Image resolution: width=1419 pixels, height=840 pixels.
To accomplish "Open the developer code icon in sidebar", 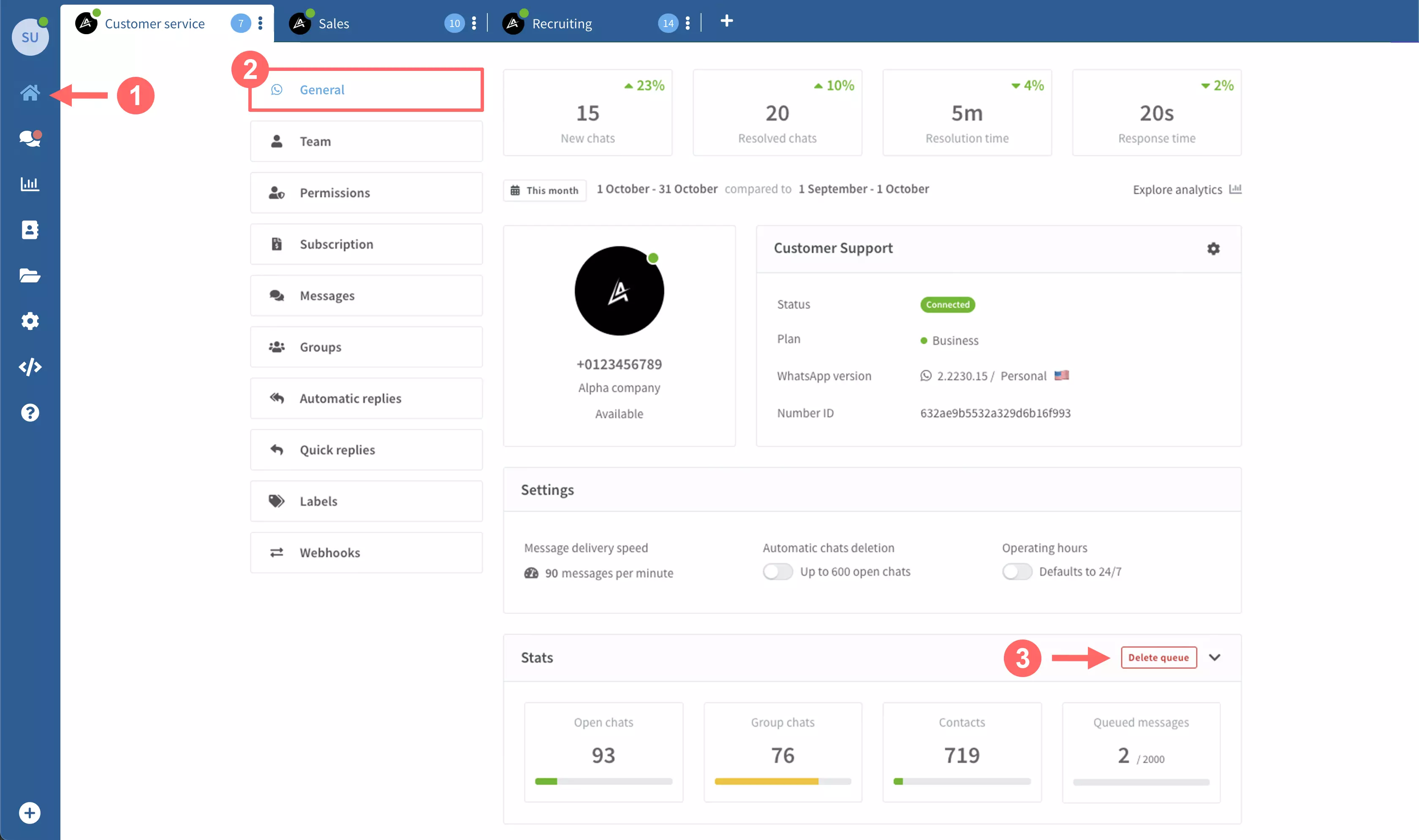I will [x=30, y=367].
